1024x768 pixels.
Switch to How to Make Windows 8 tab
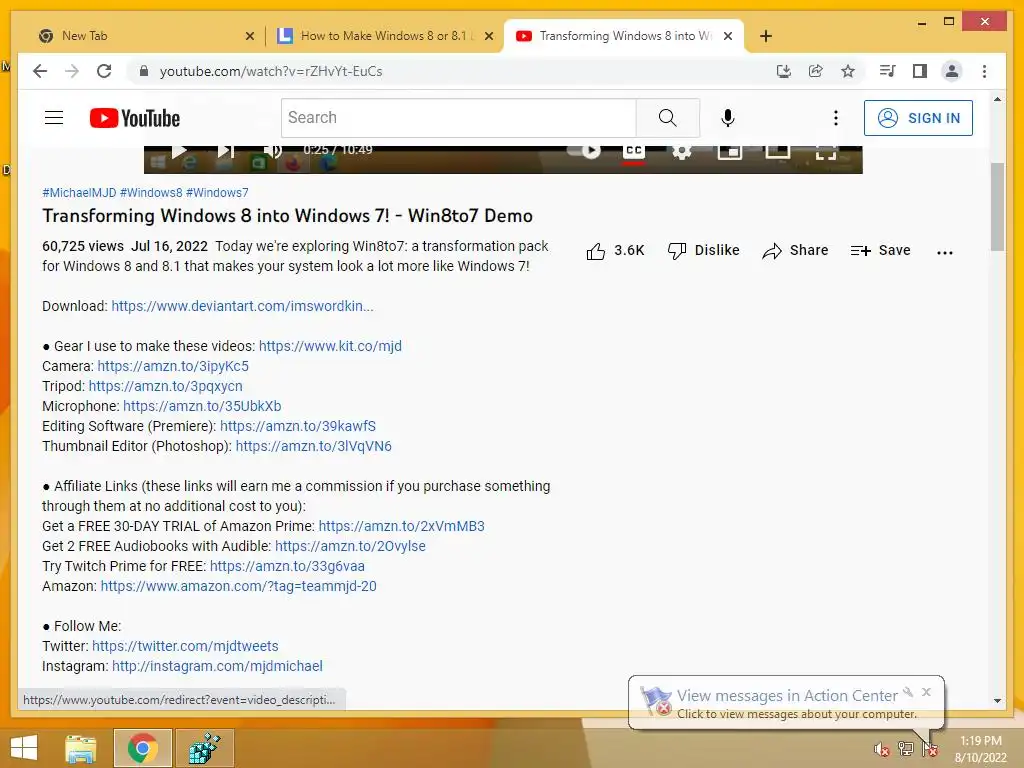pos(384,36)
